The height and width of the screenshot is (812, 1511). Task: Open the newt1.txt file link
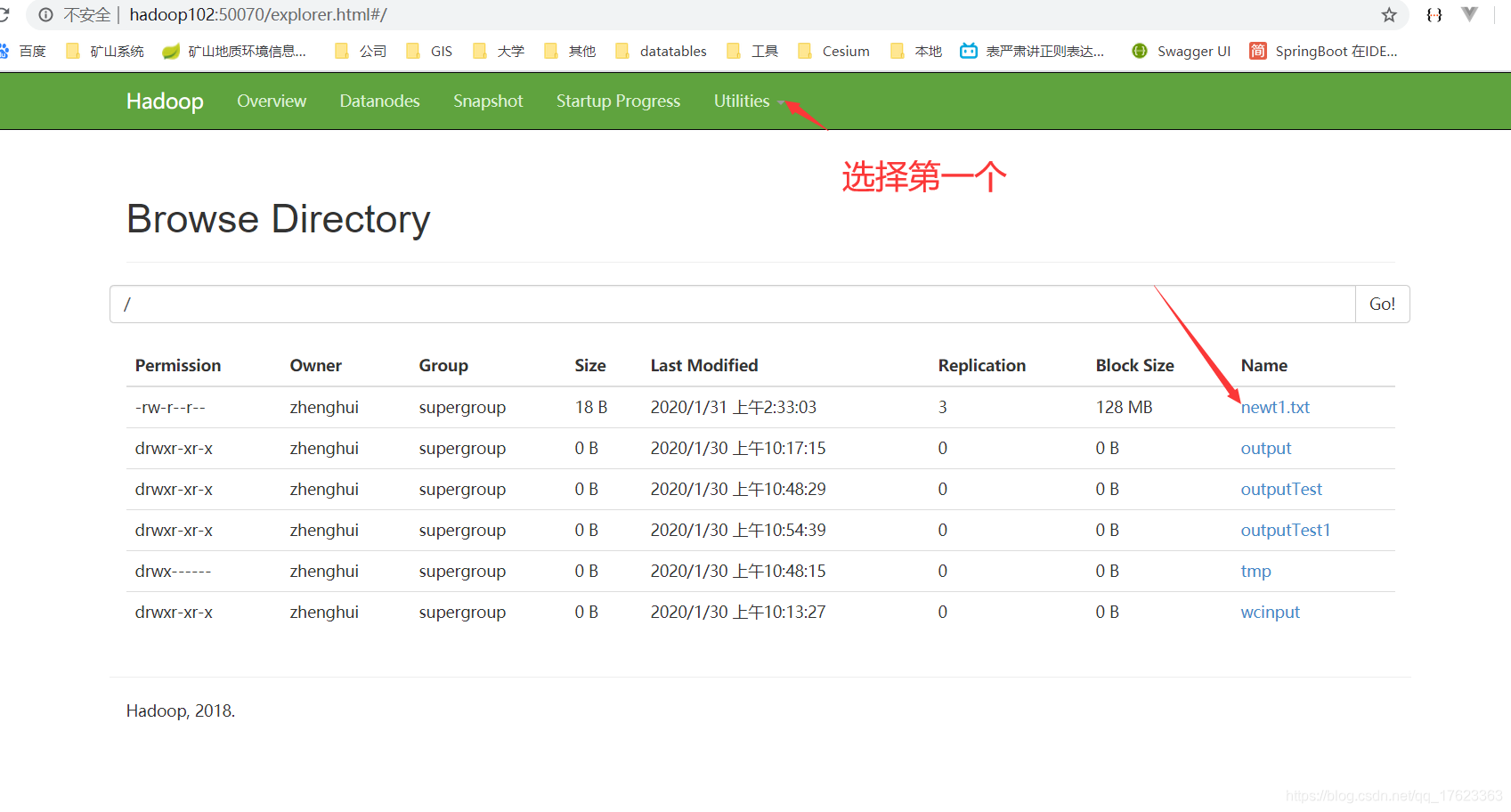(x=1275, y=408)
